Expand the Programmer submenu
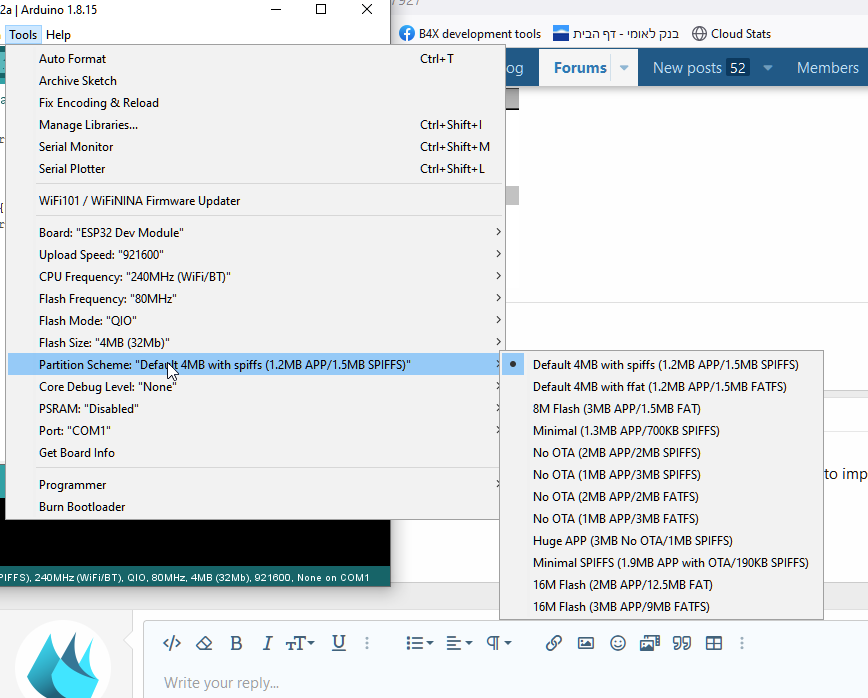 (x=255, y=485)
